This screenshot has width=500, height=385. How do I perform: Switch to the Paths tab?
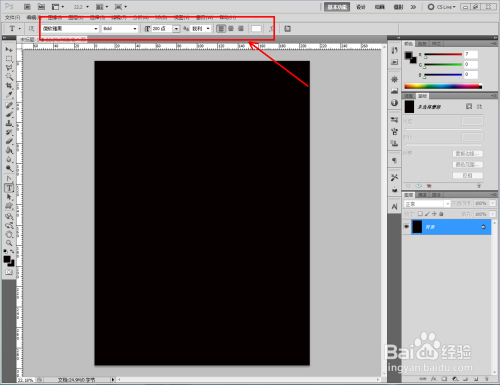(x=436, y=195)
